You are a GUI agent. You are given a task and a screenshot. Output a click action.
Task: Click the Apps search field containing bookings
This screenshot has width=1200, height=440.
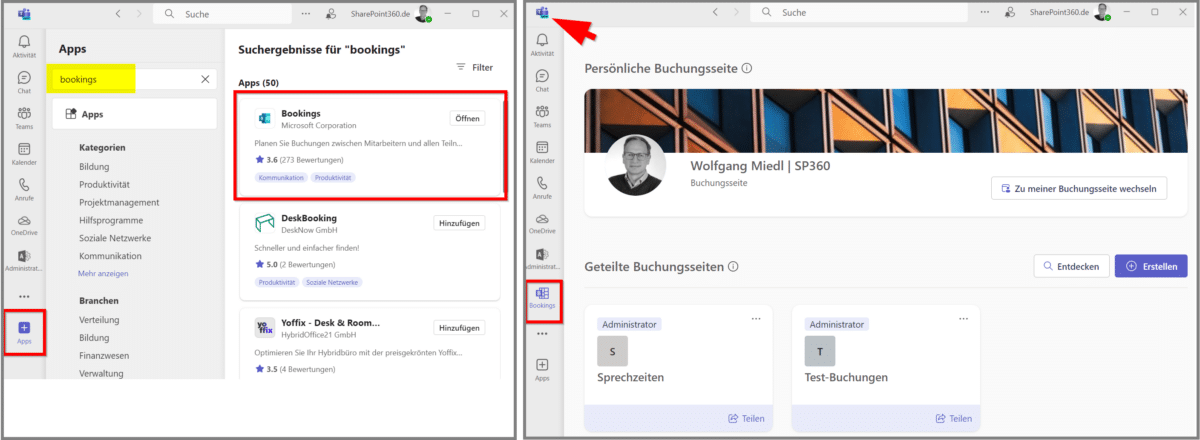(134, 78)
